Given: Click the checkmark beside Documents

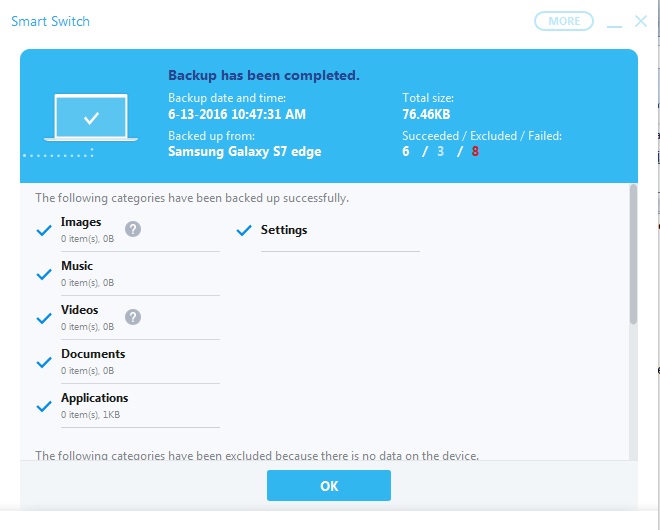Looking at the screenshot, I should 44,362.
